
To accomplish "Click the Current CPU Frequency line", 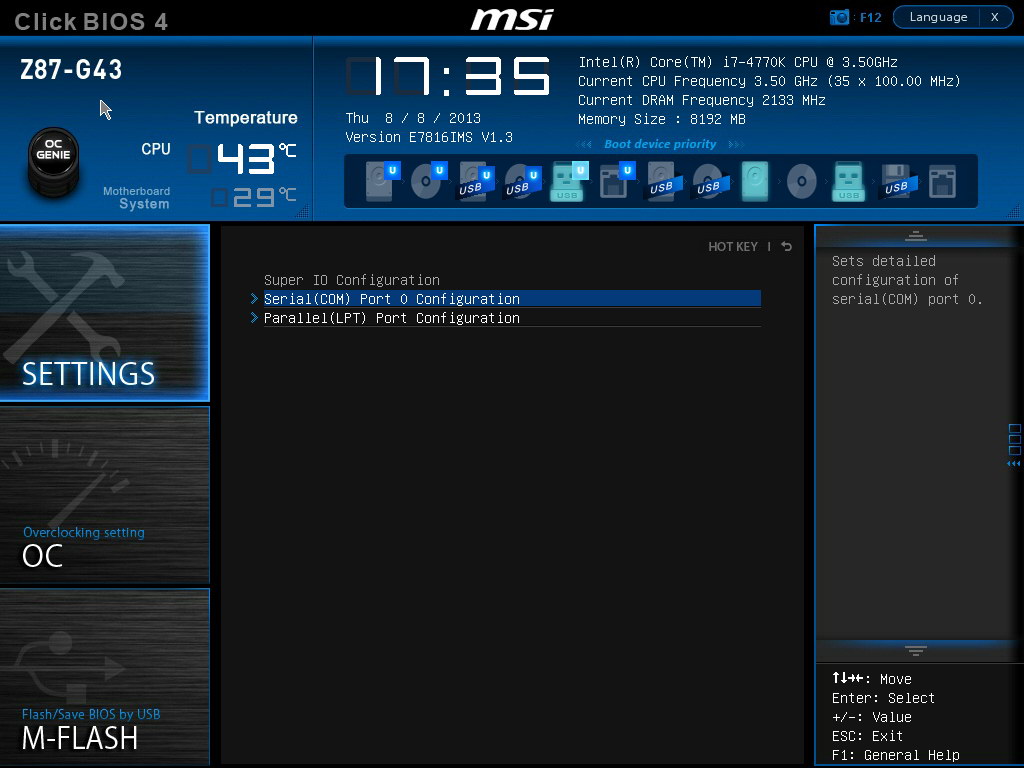I will pyautogui.click(x=769, y=81).
